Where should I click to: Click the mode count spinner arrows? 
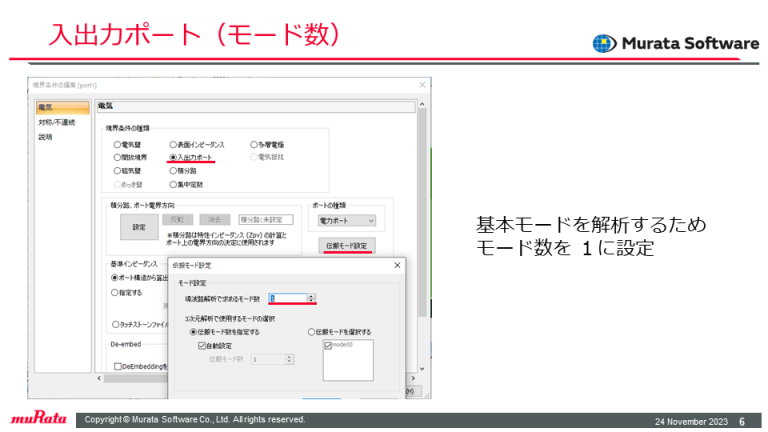[312, 298]
